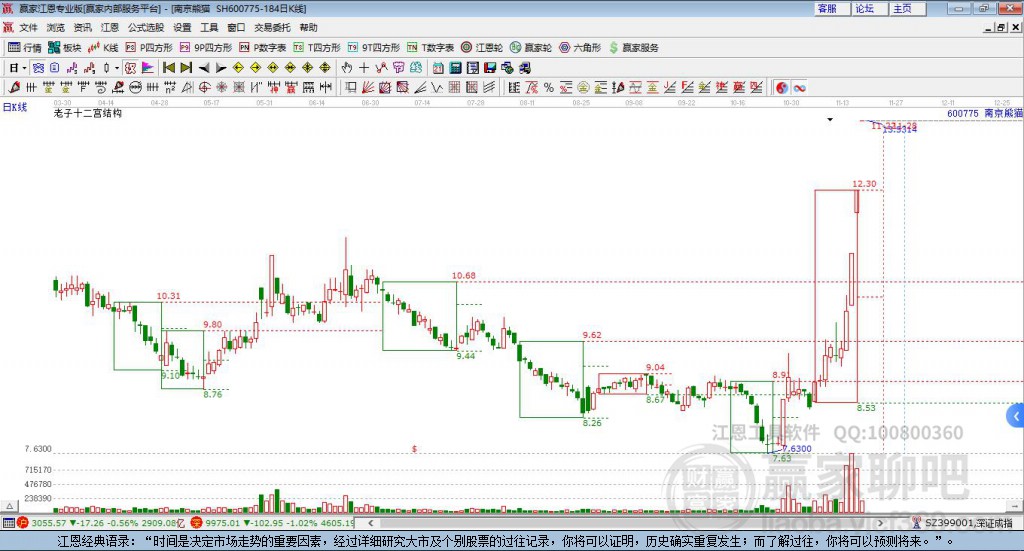1024x551 pixels.
Task: Open the small black chart dropdown arrow
Action: pos(830,119)
